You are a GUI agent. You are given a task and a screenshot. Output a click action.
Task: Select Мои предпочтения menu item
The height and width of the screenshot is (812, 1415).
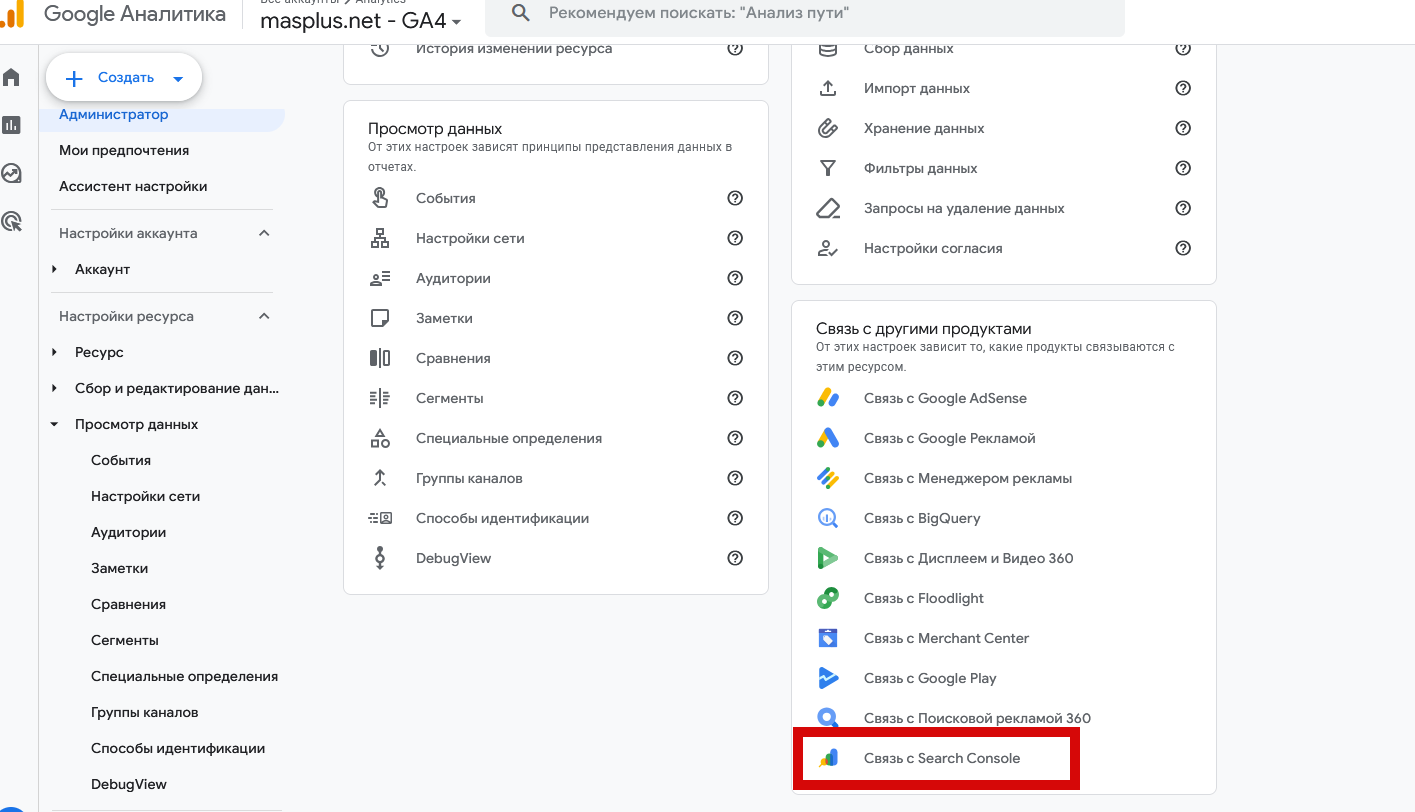point(124,150)
